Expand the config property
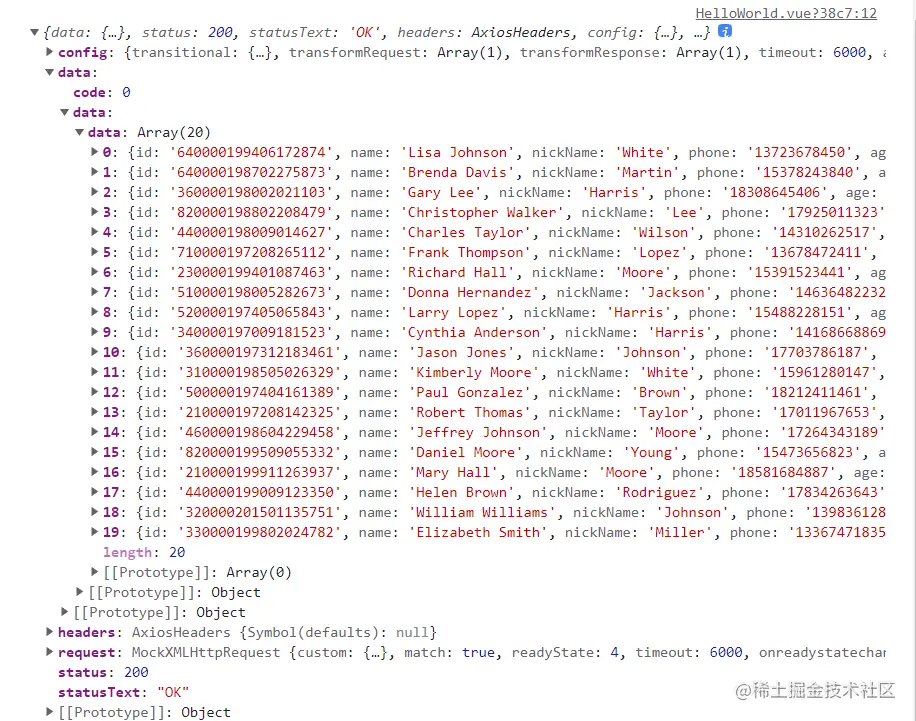Image resolution: width=916 pixels, height=721 pixels. (50, 52)
